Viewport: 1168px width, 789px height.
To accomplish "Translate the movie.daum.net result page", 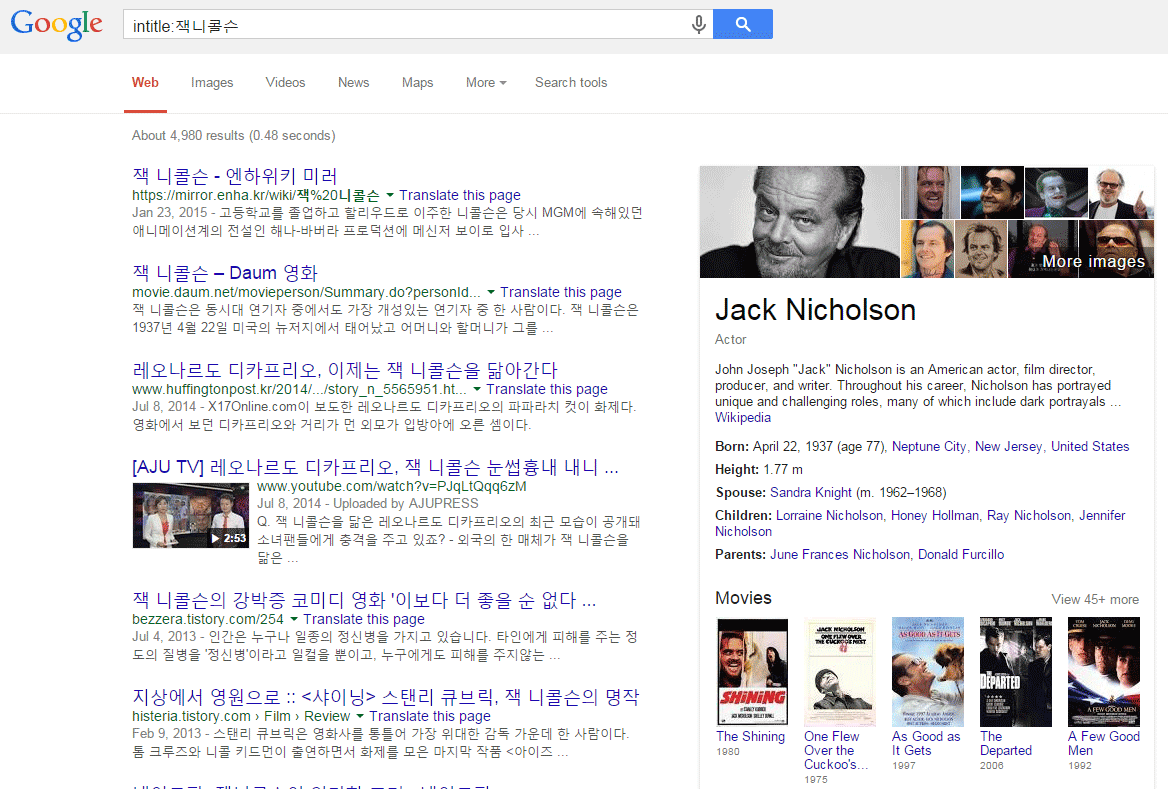I will tap(561, 292).
